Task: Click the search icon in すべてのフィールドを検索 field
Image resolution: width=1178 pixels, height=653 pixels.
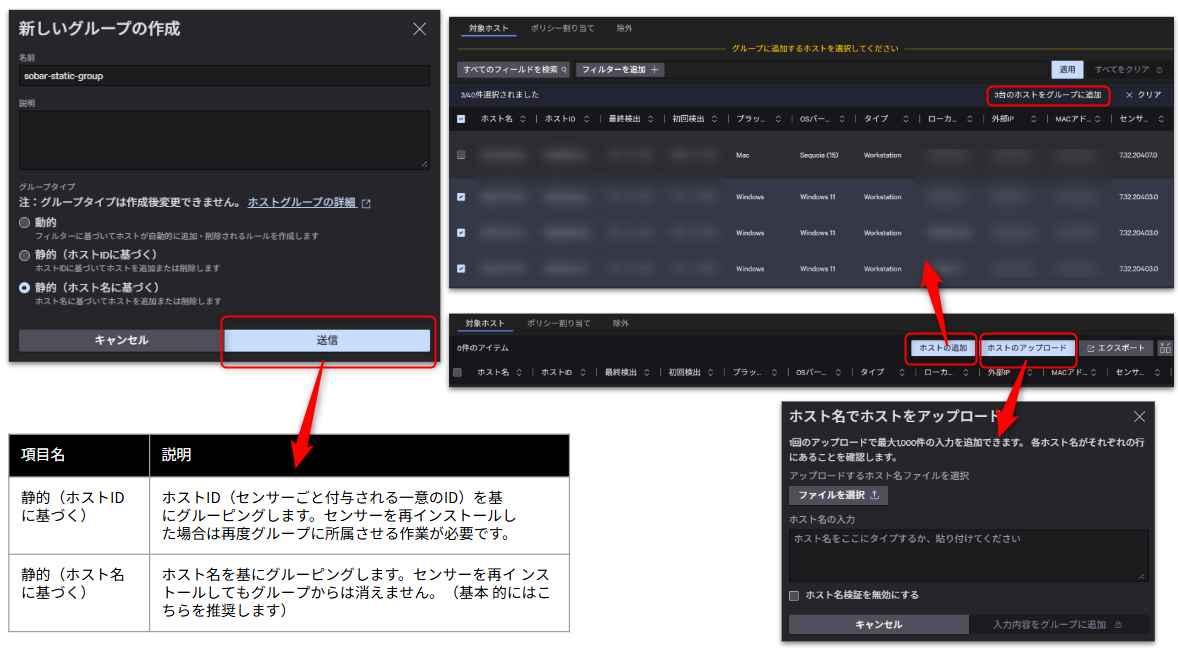Action: (565, 68)
